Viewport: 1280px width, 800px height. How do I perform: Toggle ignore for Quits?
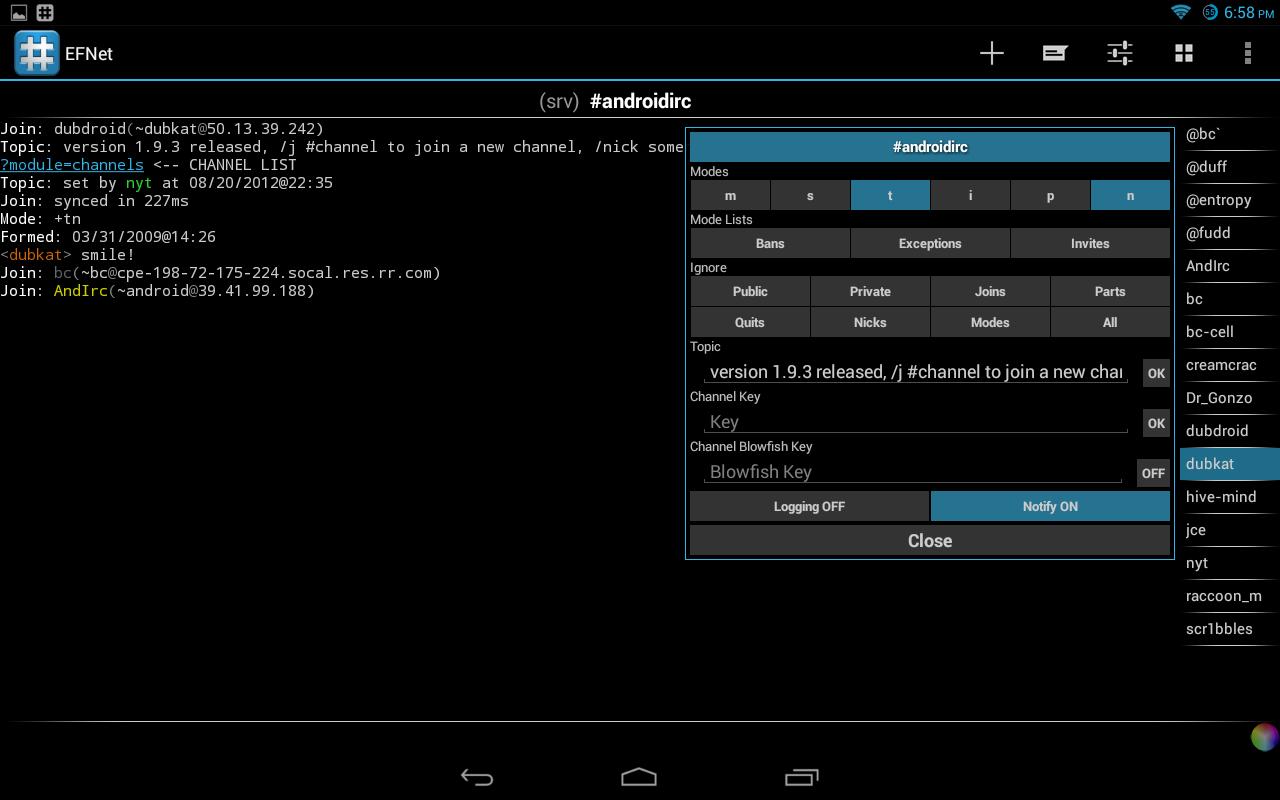tap(750, 322)
